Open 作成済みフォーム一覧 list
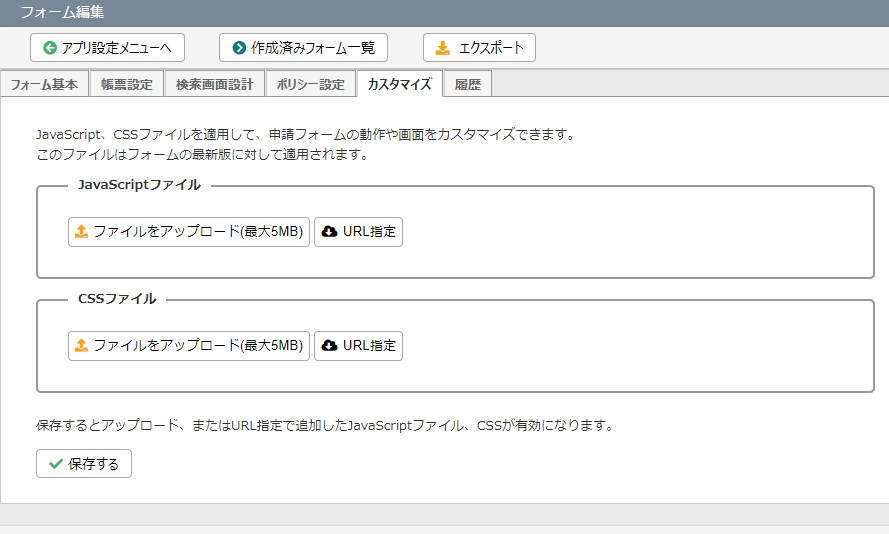The image size is (889, 534). pos(303,48)
